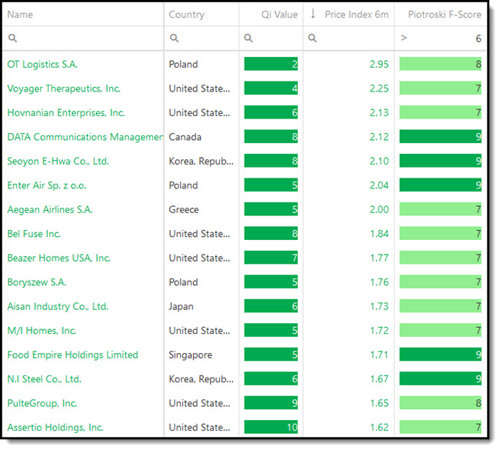Image resolution: width=500 pixels, height=450 pixels.
Task: Click Japan country cell
Action: tap(181, 306)
